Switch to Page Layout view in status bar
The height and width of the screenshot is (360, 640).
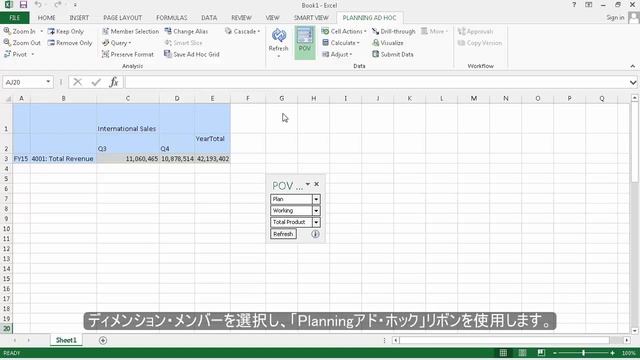522,353
